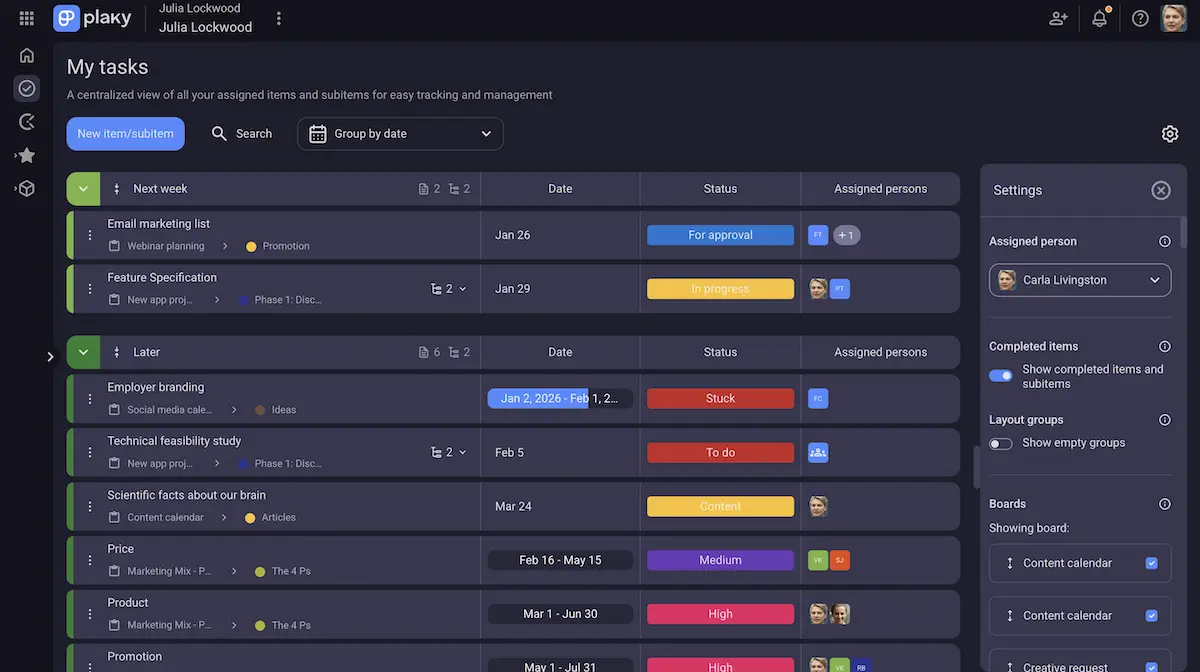
Task: Click the New item/subitem button
Action: (x=125, y=133)
